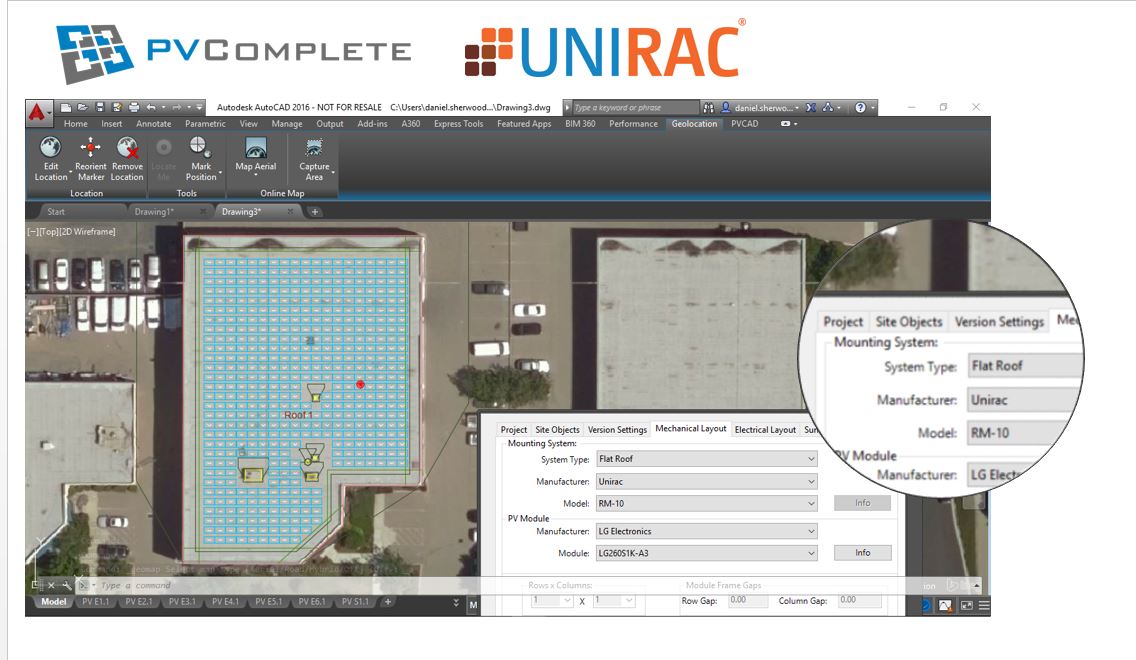The width and height of the screenshot is (1136, 660).
Task: Close the command line with its X icon
Action: (x=51, y=585)
